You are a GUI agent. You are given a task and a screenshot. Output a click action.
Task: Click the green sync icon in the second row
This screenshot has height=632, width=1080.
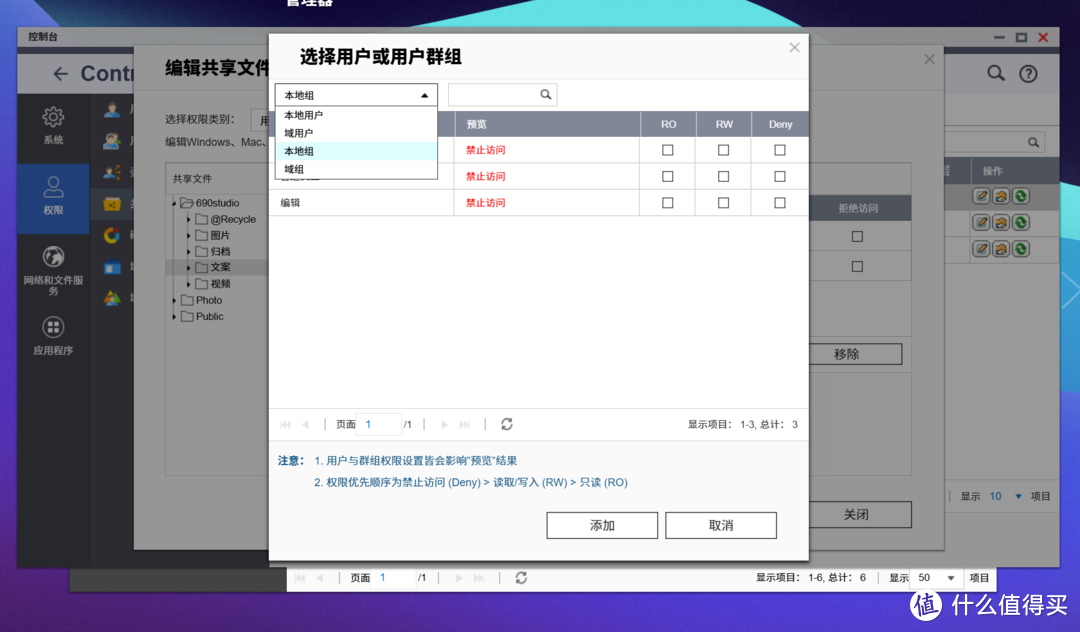pyautogui.click(x=1019, y=222)
